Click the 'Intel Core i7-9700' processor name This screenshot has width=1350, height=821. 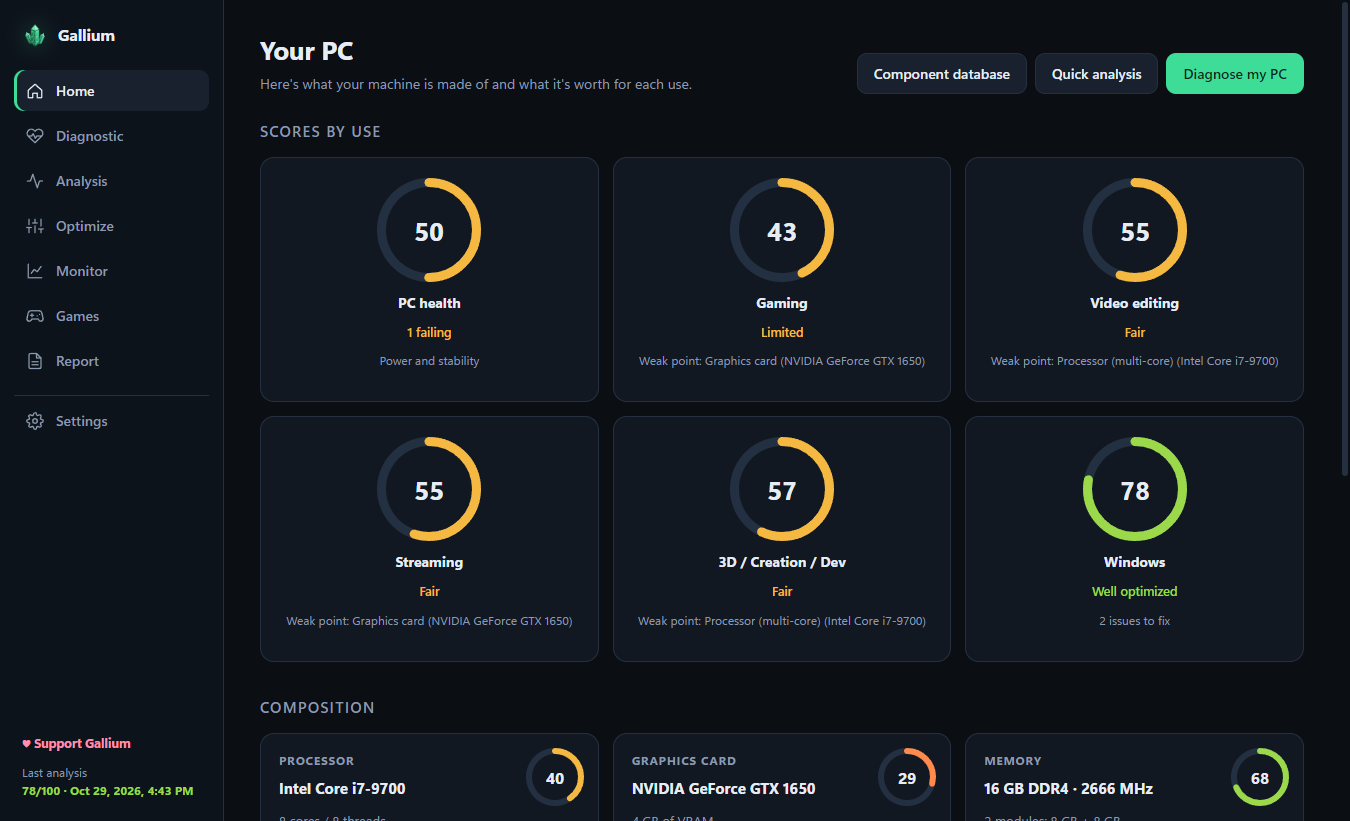[x=342, y=788]
